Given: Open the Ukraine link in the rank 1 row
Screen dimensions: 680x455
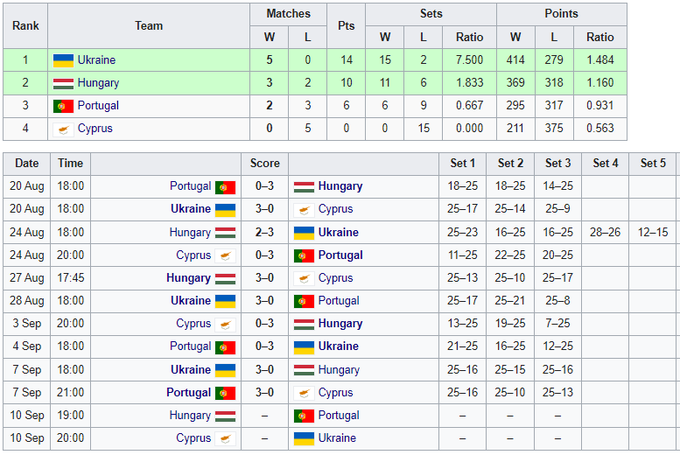Looking at the screenshot, I should pos(96,60).
